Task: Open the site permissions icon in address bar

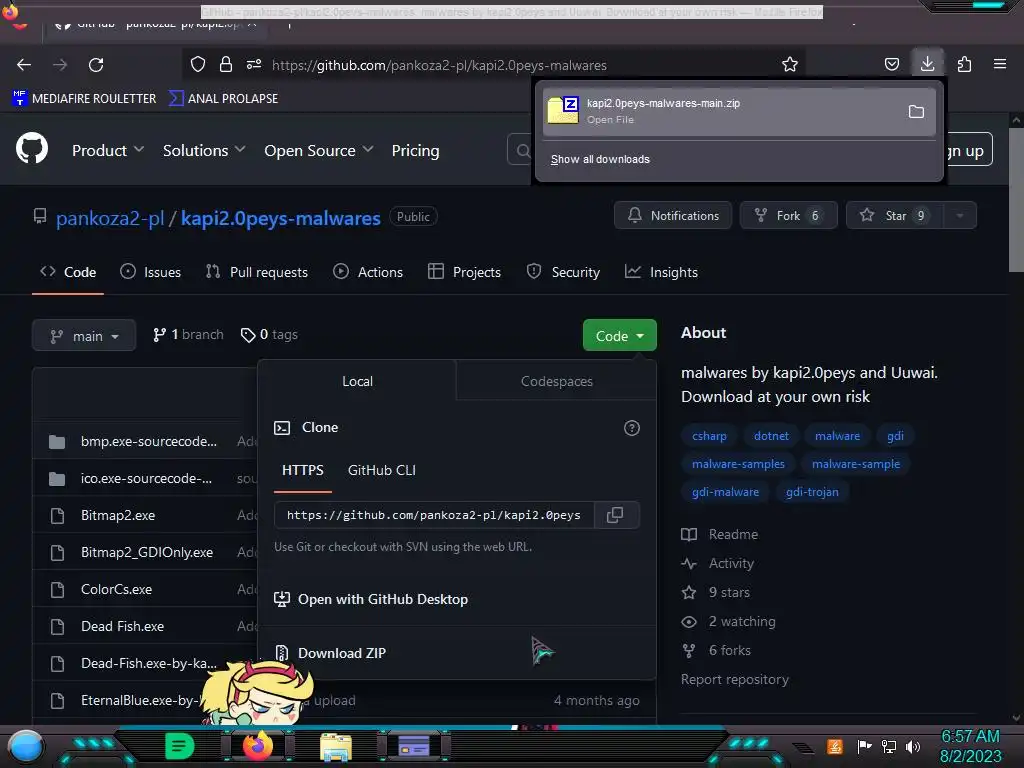Action: click(x=254, y=64)
